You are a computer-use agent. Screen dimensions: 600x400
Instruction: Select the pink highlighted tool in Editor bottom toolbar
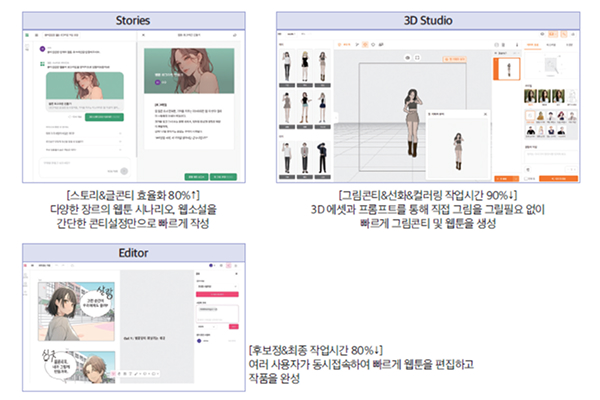point(113,373)
